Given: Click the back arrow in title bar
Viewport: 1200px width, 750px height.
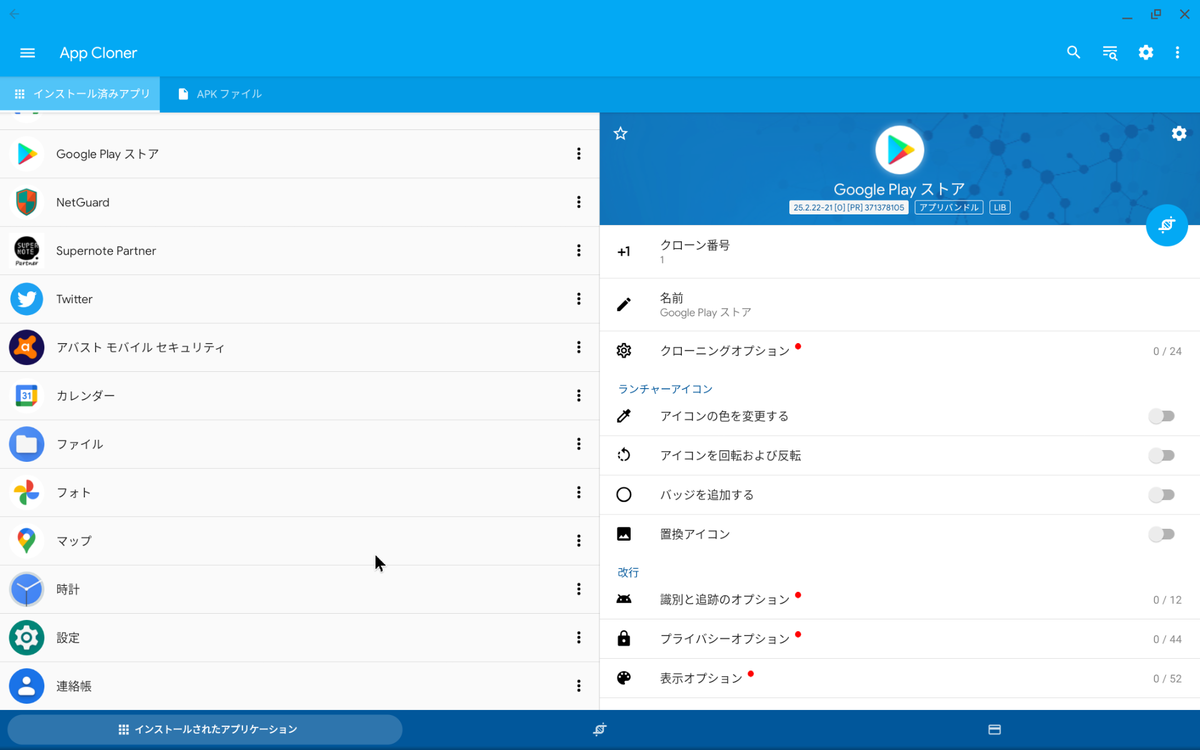Looking at the screenshot, I should (x=14, y=14).
